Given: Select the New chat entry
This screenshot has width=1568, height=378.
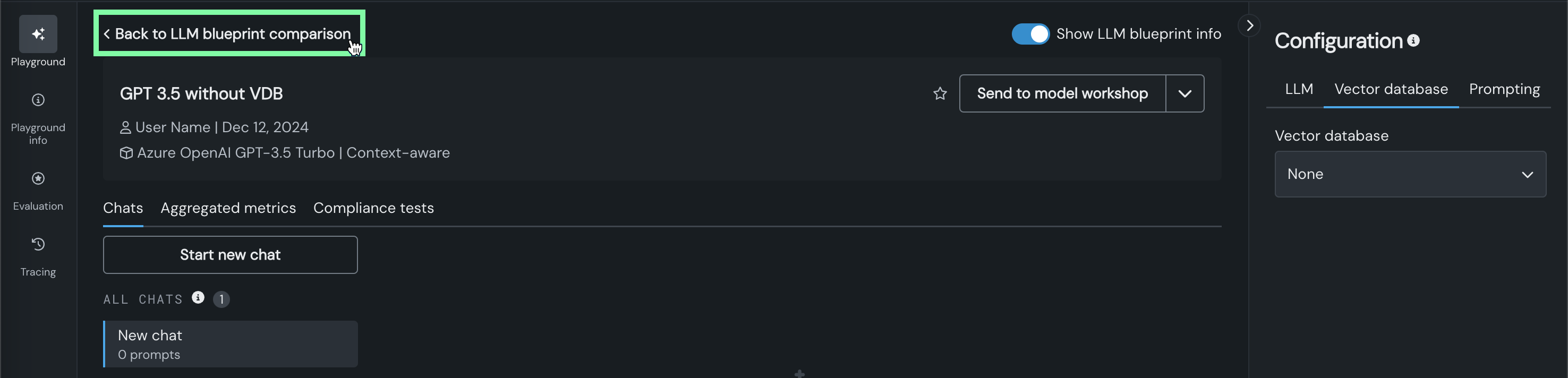Looking at the screenshot, I should point(231,345).
